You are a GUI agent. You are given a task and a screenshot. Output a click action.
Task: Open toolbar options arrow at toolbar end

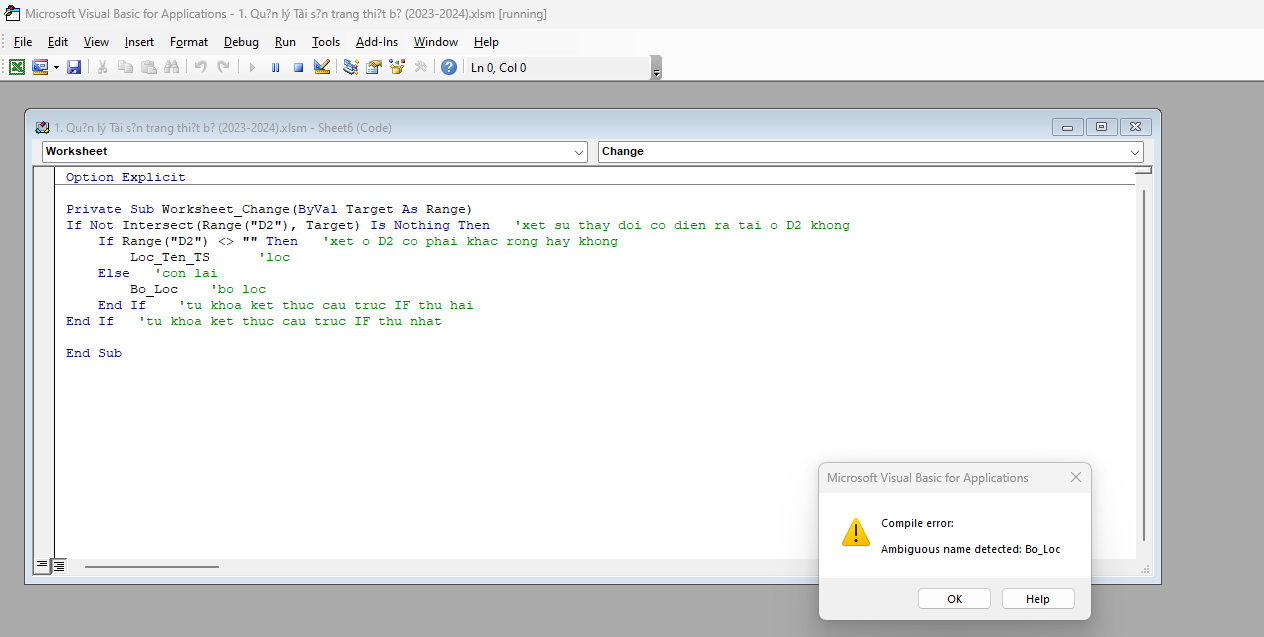coord(656,68)
